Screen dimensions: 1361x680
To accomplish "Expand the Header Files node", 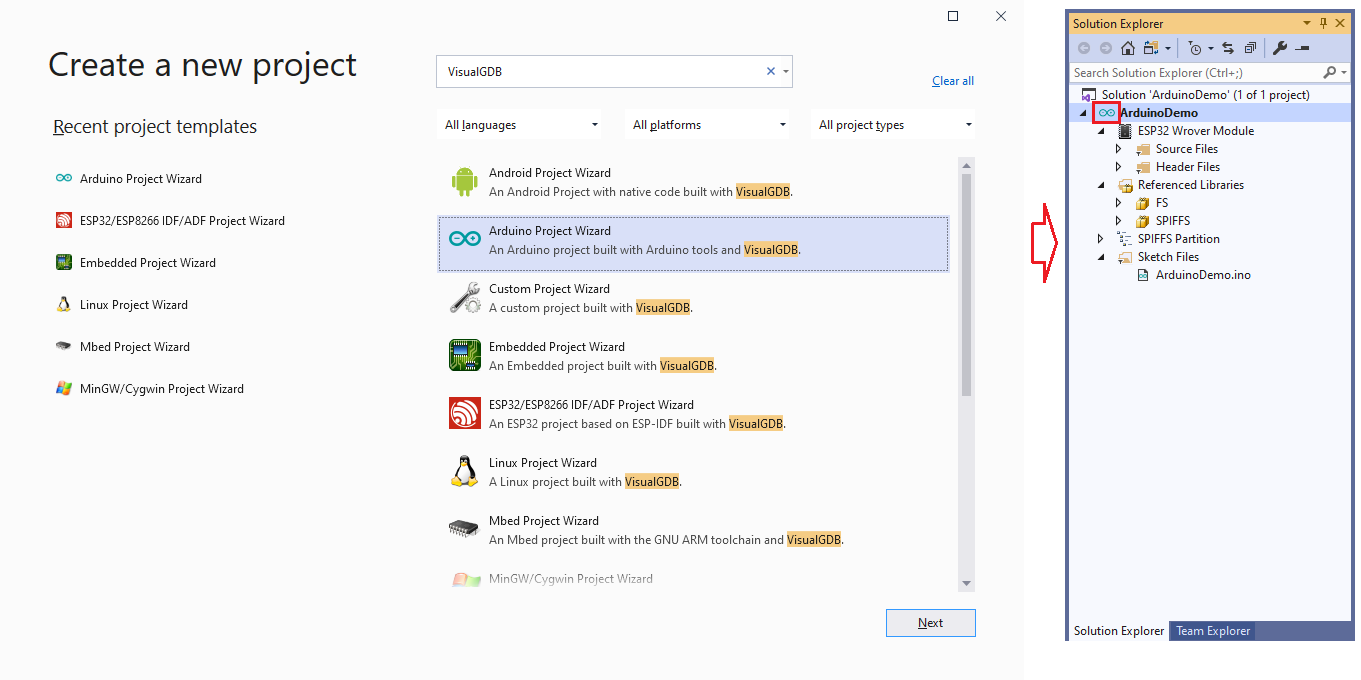I will (1119, 167).
